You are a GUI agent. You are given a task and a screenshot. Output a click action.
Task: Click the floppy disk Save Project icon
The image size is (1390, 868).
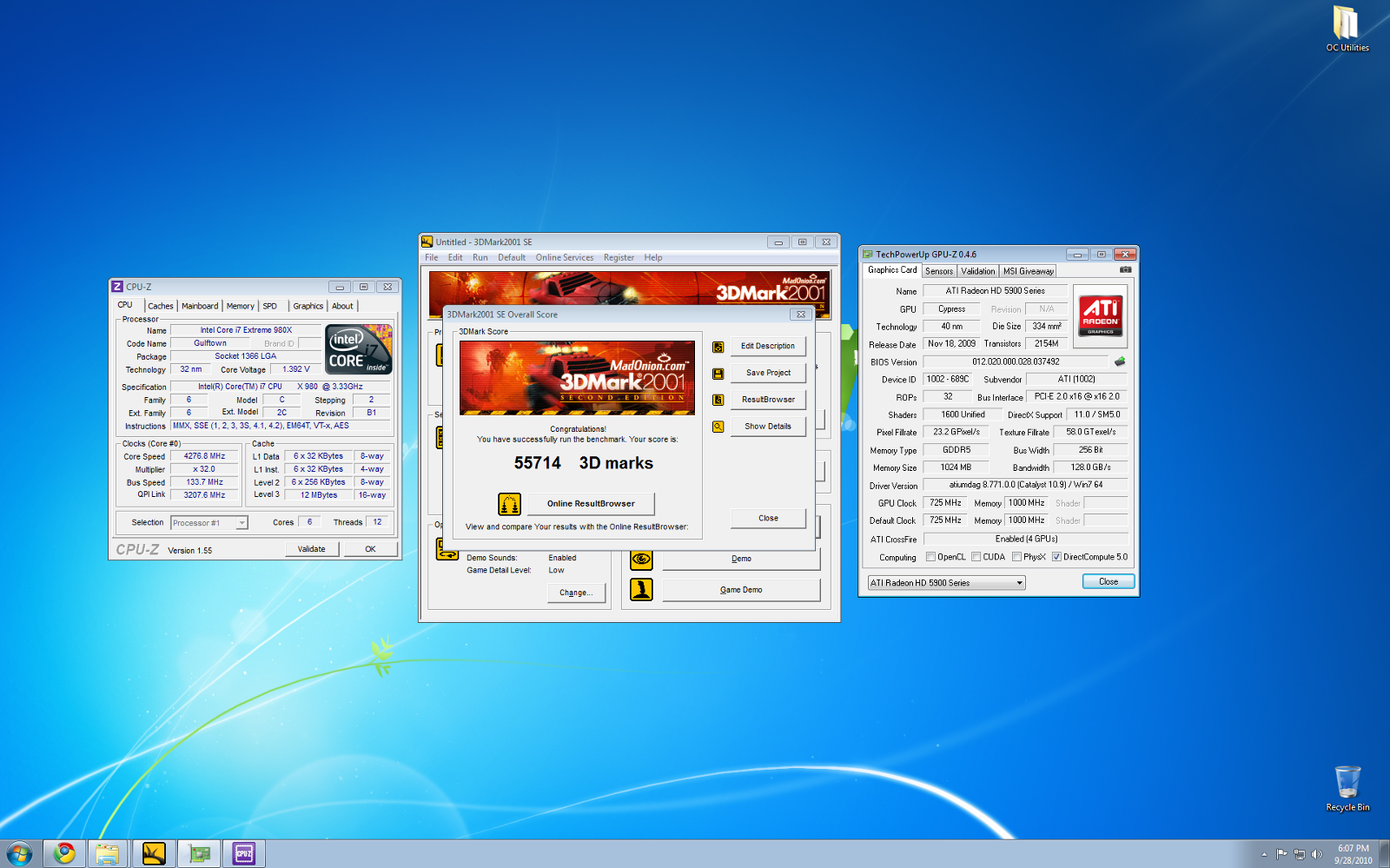click(718, 374)
